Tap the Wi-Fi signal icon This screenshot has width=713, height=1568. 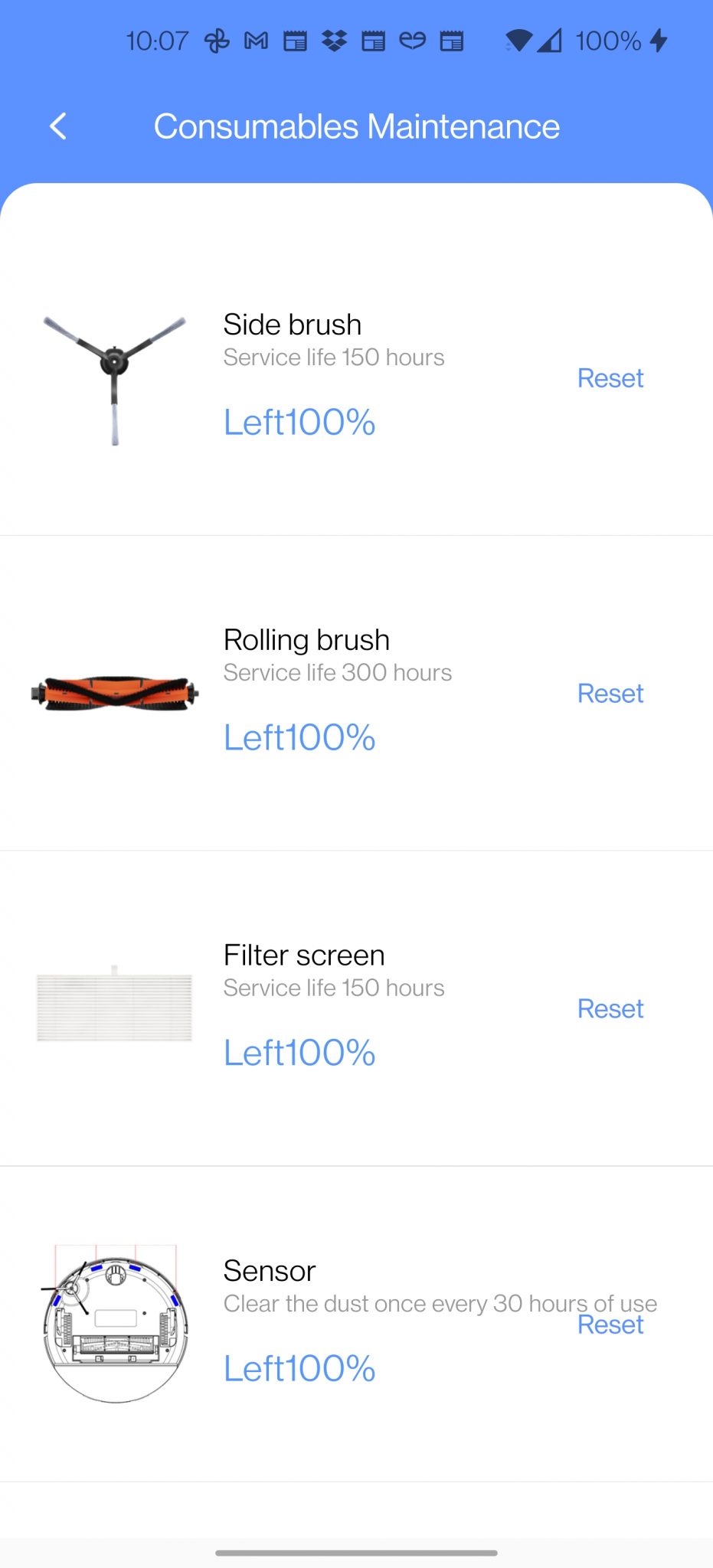click(x=518, y=41)
